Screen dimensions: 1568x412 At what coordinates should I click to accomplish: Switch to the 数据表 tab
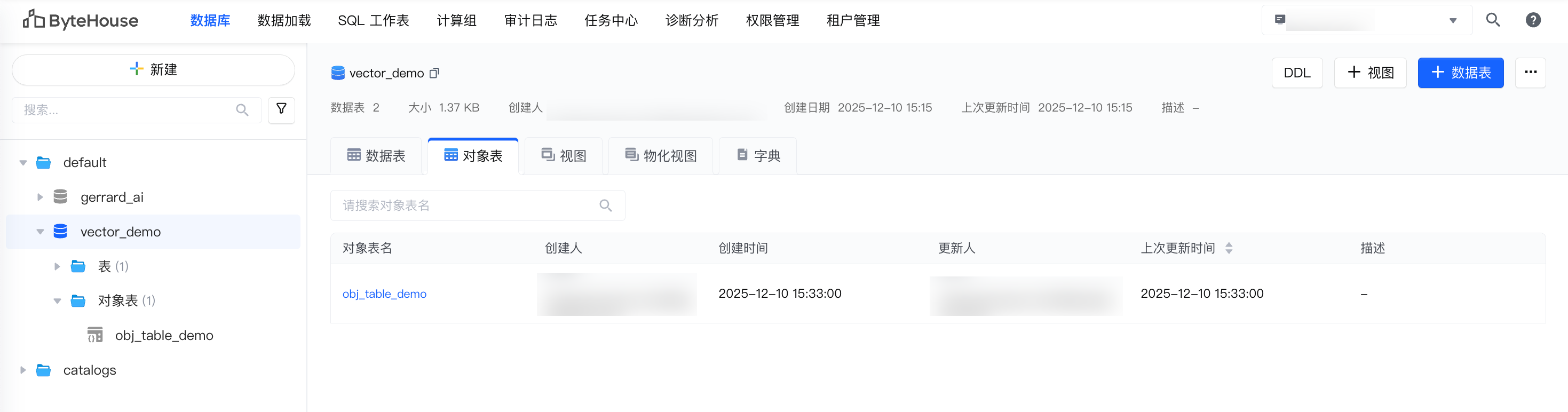coord(376,156)
